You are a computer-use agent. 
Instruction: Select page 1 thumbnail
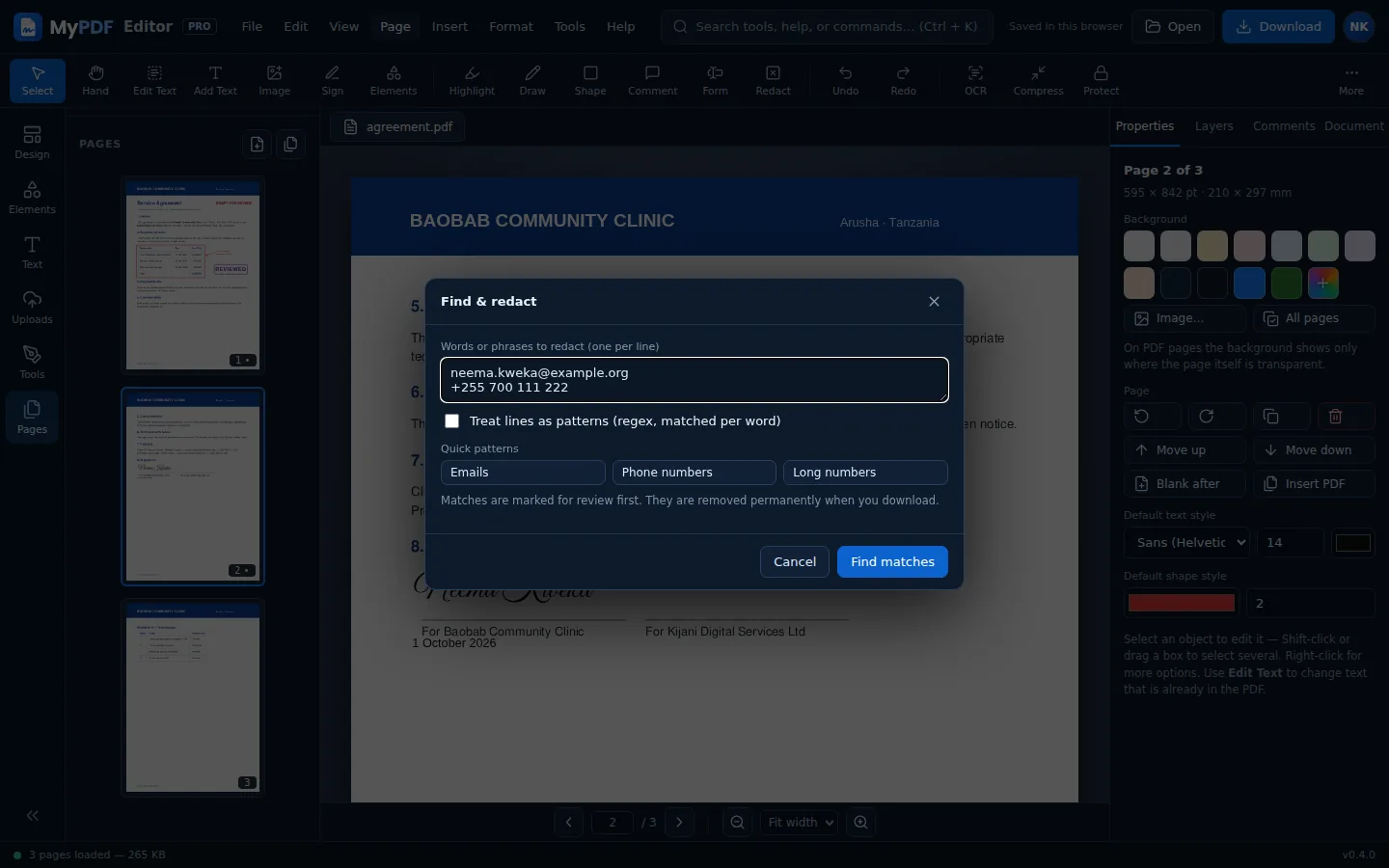point(193,275)
